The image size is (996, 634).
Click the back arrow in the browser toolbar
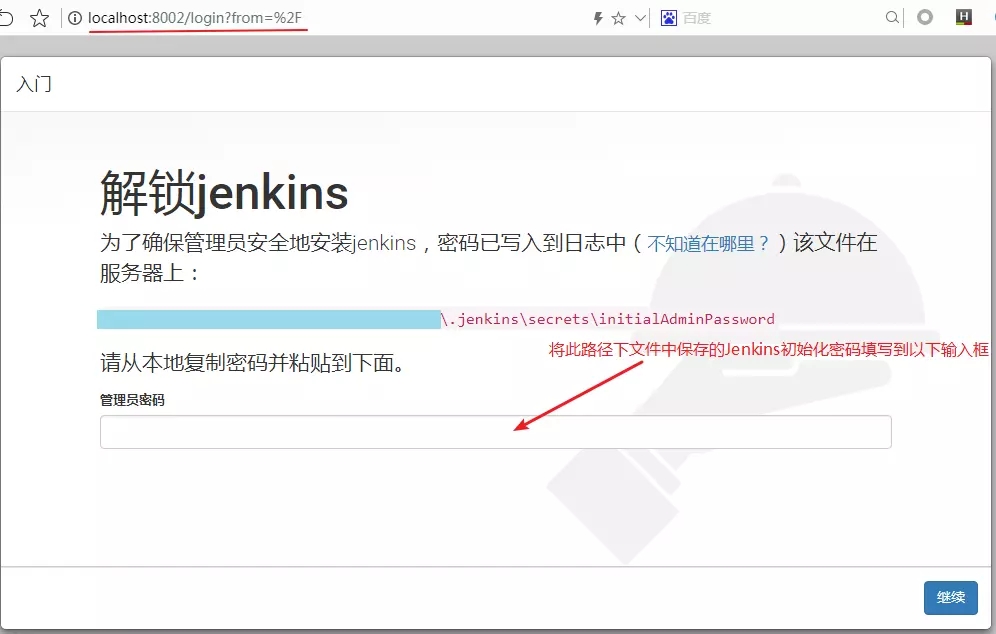pyautogui.click(x=8, y=17)
